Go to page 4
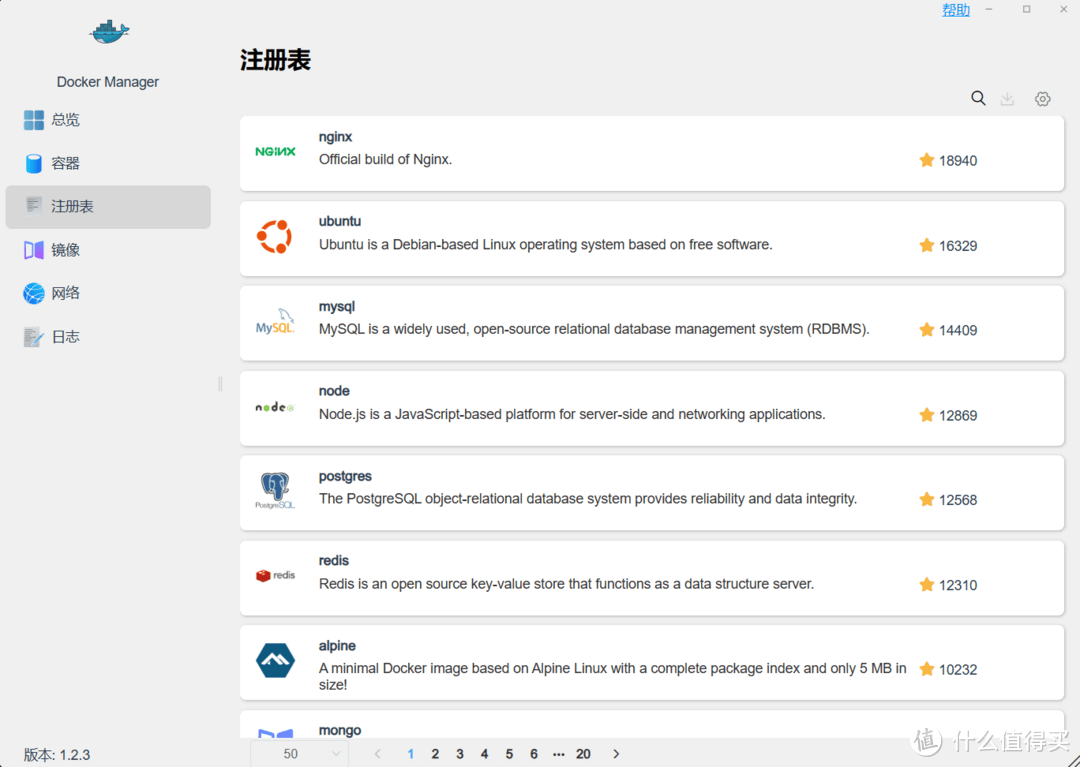The width and height of the screenshot is (1080, 767). 484,754
